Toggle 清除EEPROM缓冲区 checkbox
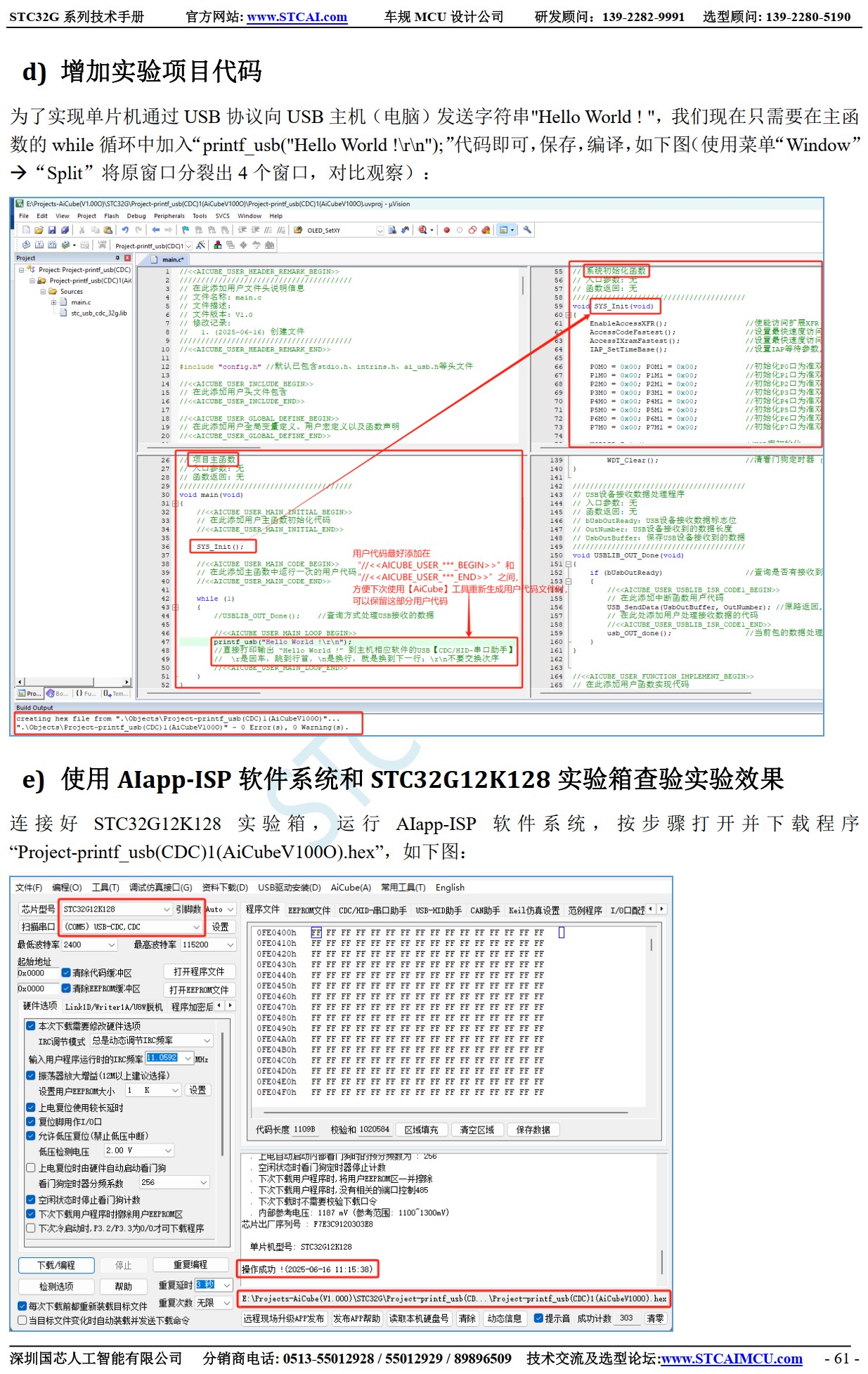The height and width of the screenshot is (1374, 868). [x=66, y=988]
